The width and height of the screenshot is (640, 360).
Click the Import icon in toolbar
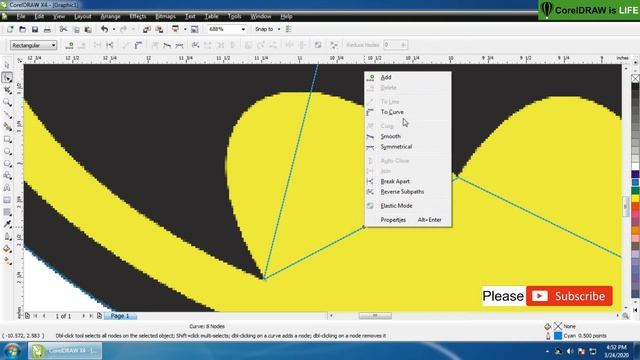click(x=147, y=29)
